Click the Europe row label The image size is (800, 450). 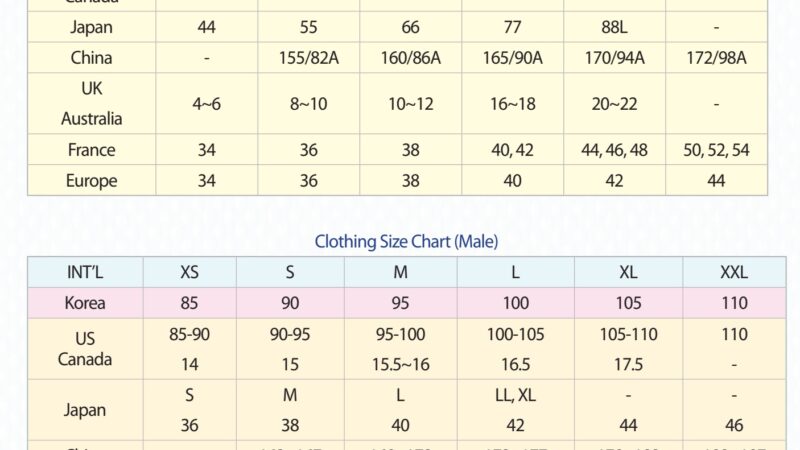click(92, 181)
